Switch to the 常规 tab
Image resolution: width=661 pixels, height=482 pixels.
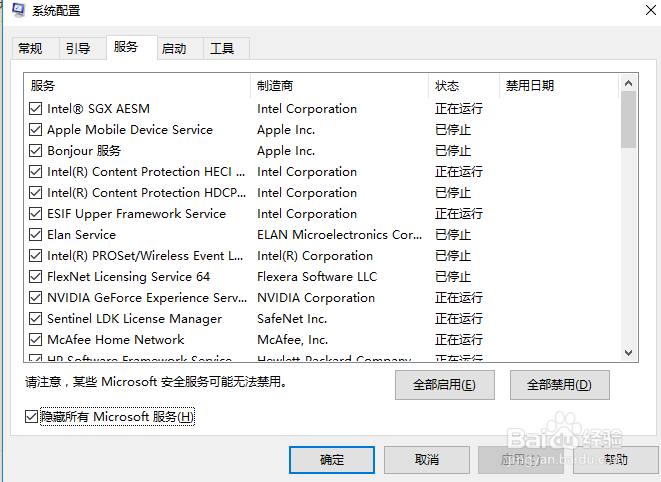tap(35, 48)
